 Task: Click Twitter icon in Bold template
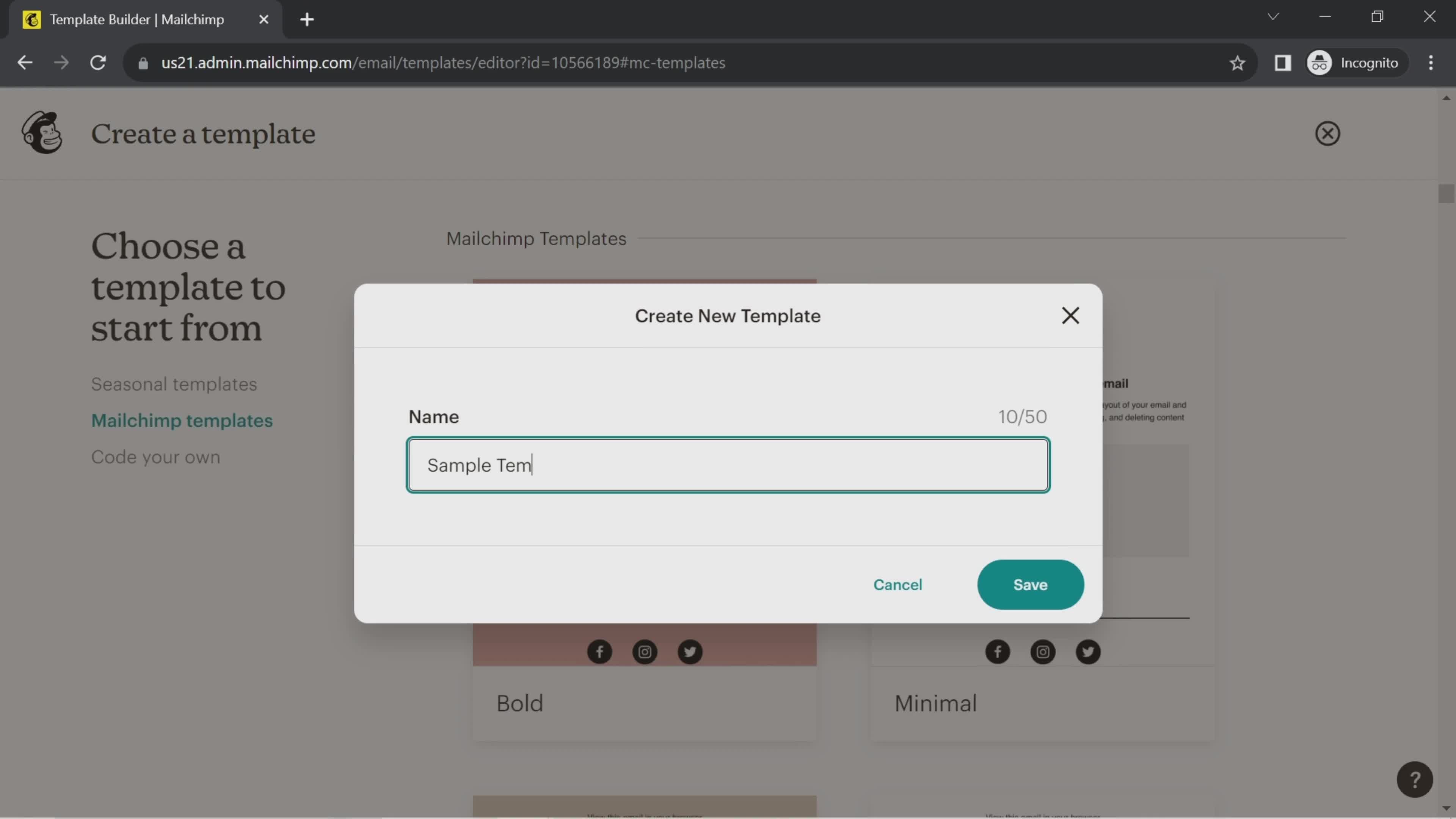pyautogui.click(x=690, y=652)
